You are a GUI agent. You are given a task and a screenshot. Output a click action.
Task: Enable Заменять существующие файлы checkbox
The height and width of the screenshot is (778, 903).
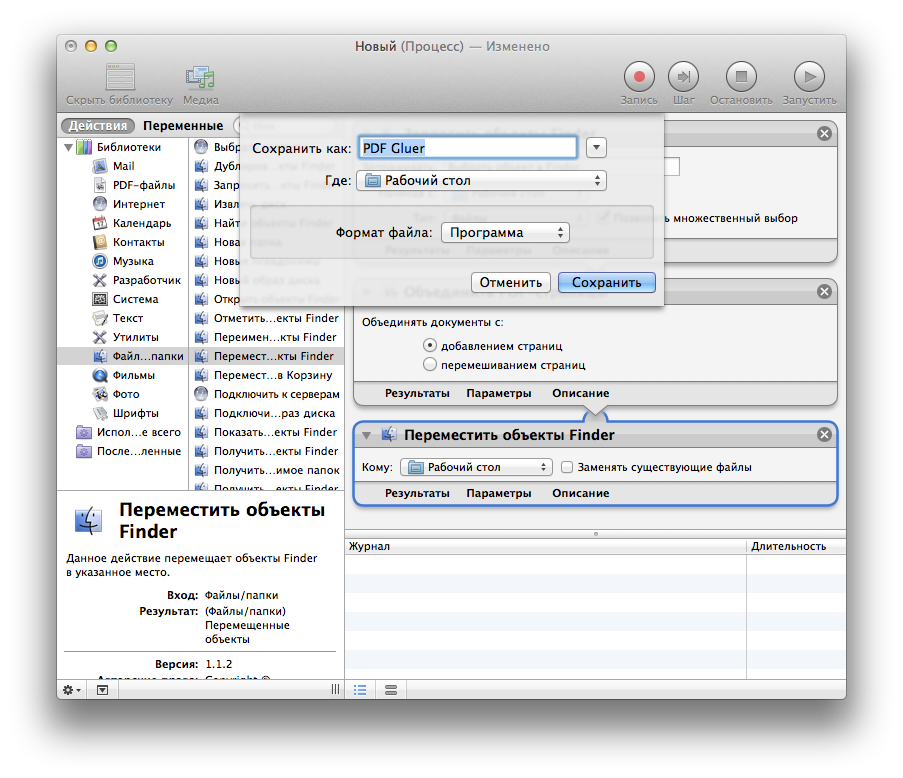pyautogui.click(x=567, y=467)
